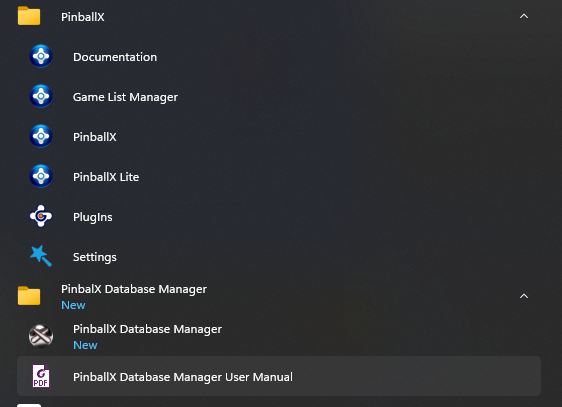Click the PinballX Lite icon
Image resolution: width=562 pixels, height=407 pixels.
tap(41, 176)
